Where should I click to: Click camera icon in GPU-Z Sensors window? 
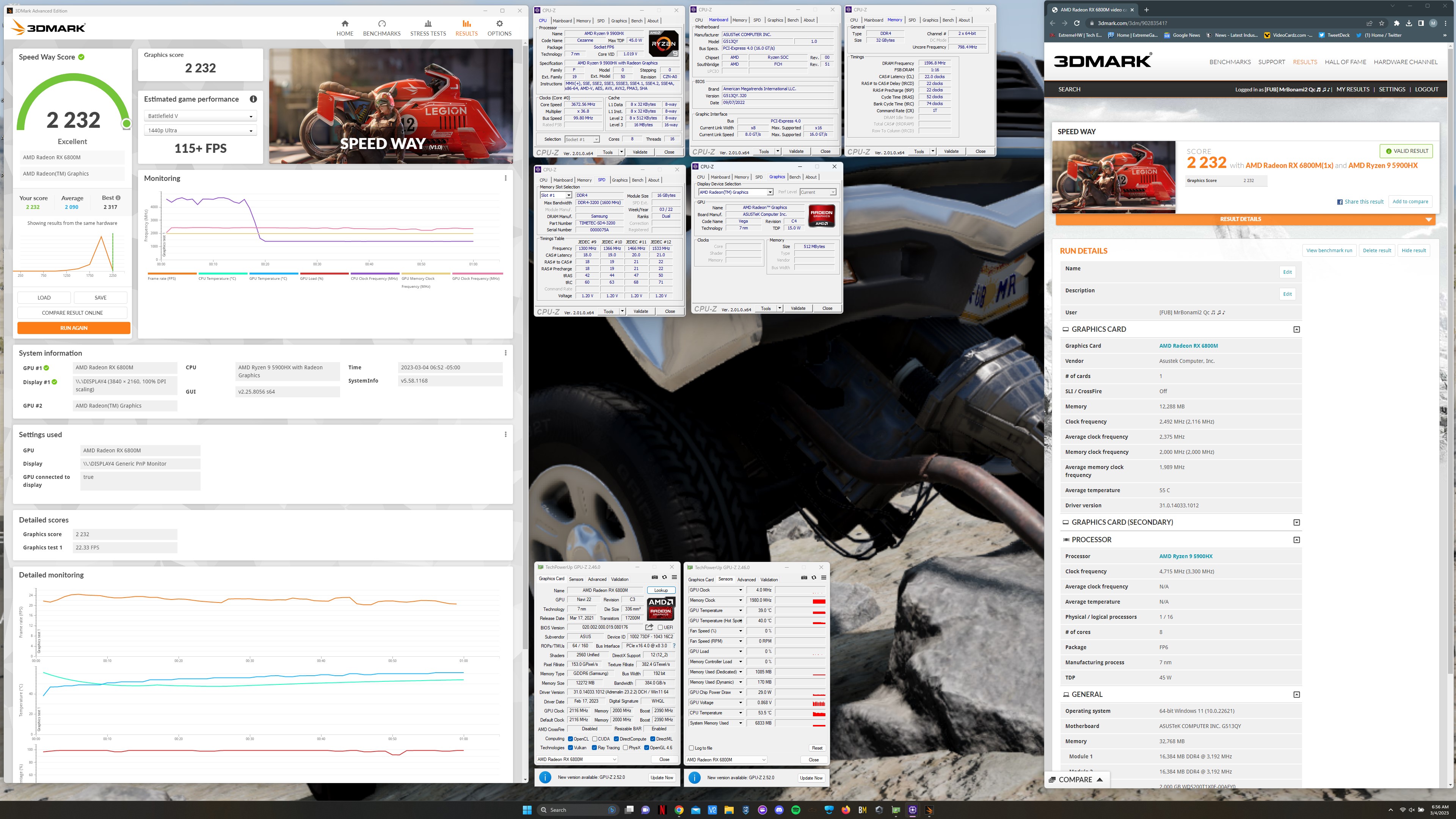[804, 577]
